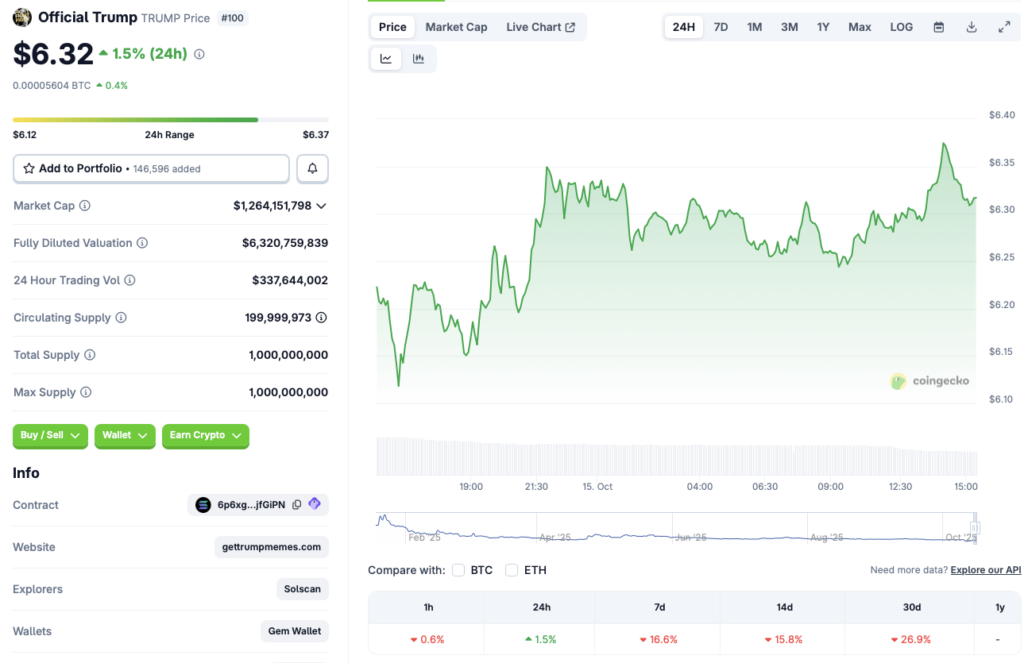Copy the contract address icon
Image resolution: width=1024 pixels, height=663 pixels.
coord(296,505)
